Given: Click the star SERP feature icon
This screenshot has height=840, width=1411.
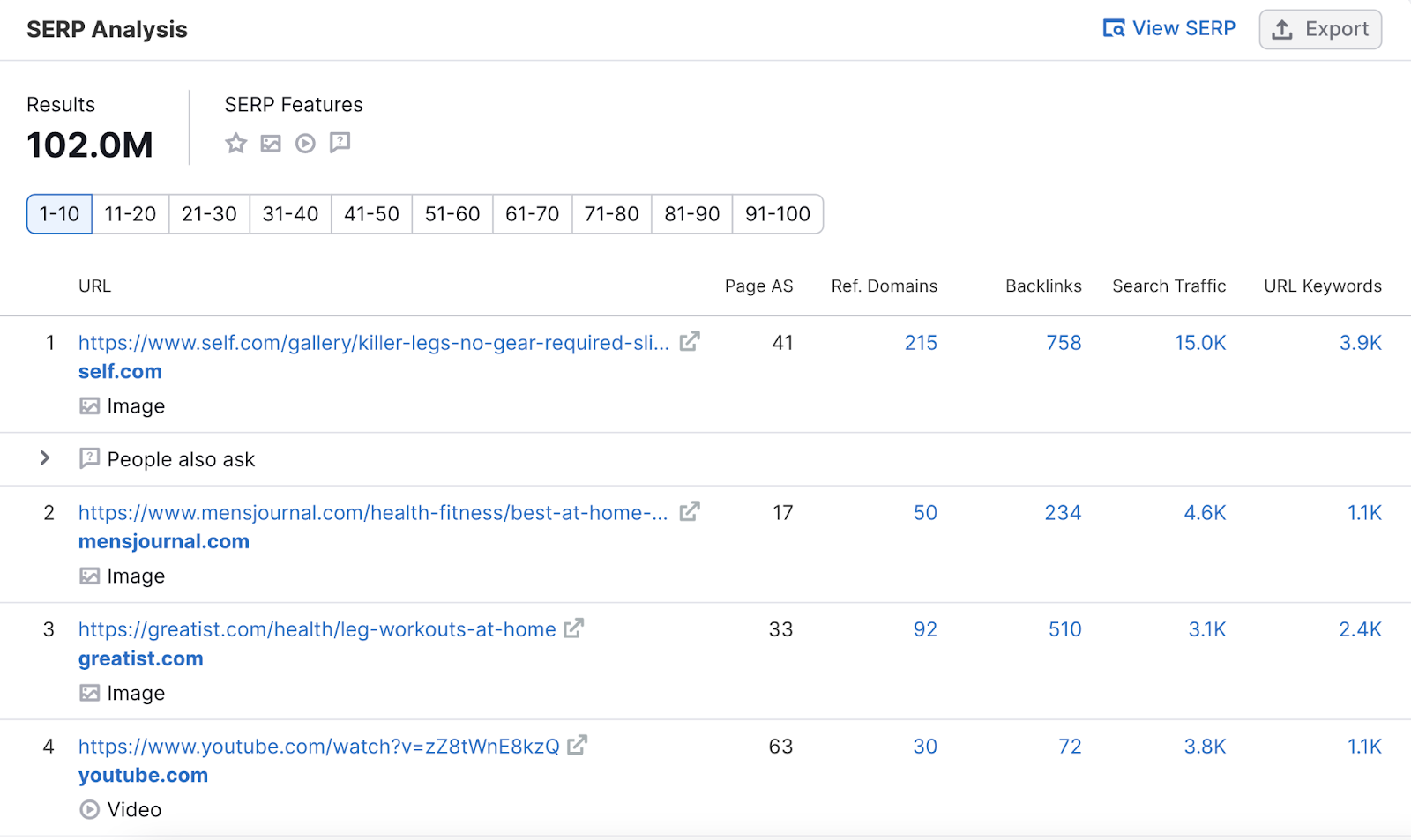Looking at the screenshot, I should coord(235,143).
